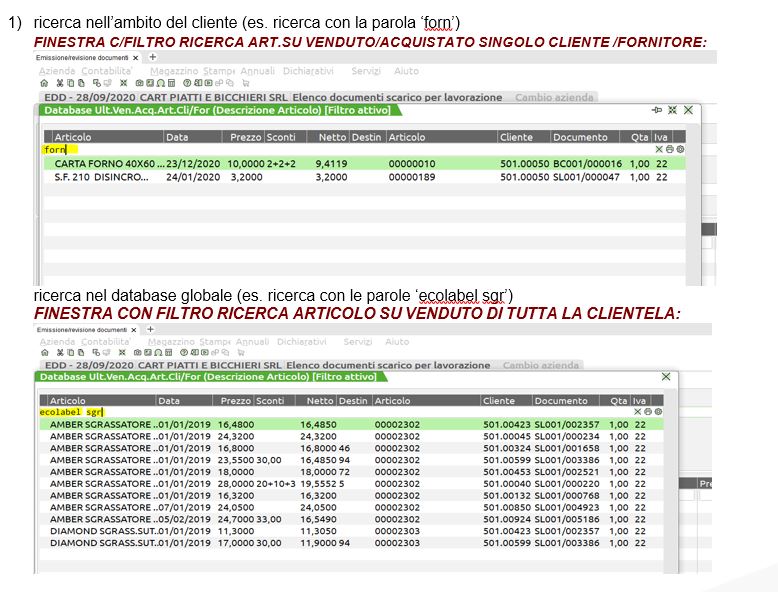Clear the 'ecolabel sgr' filter with its X icon
Viewport: 778px width, 592px height.
[x=637, y=411]
